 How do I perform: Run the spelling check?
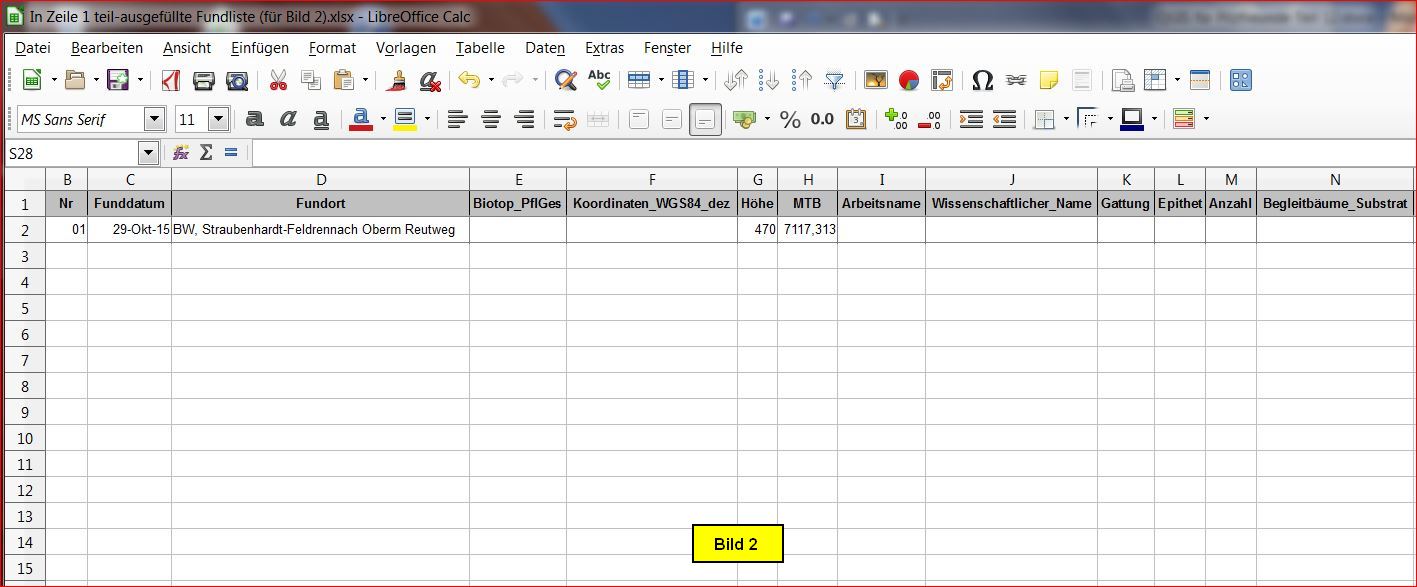[599, 80]
